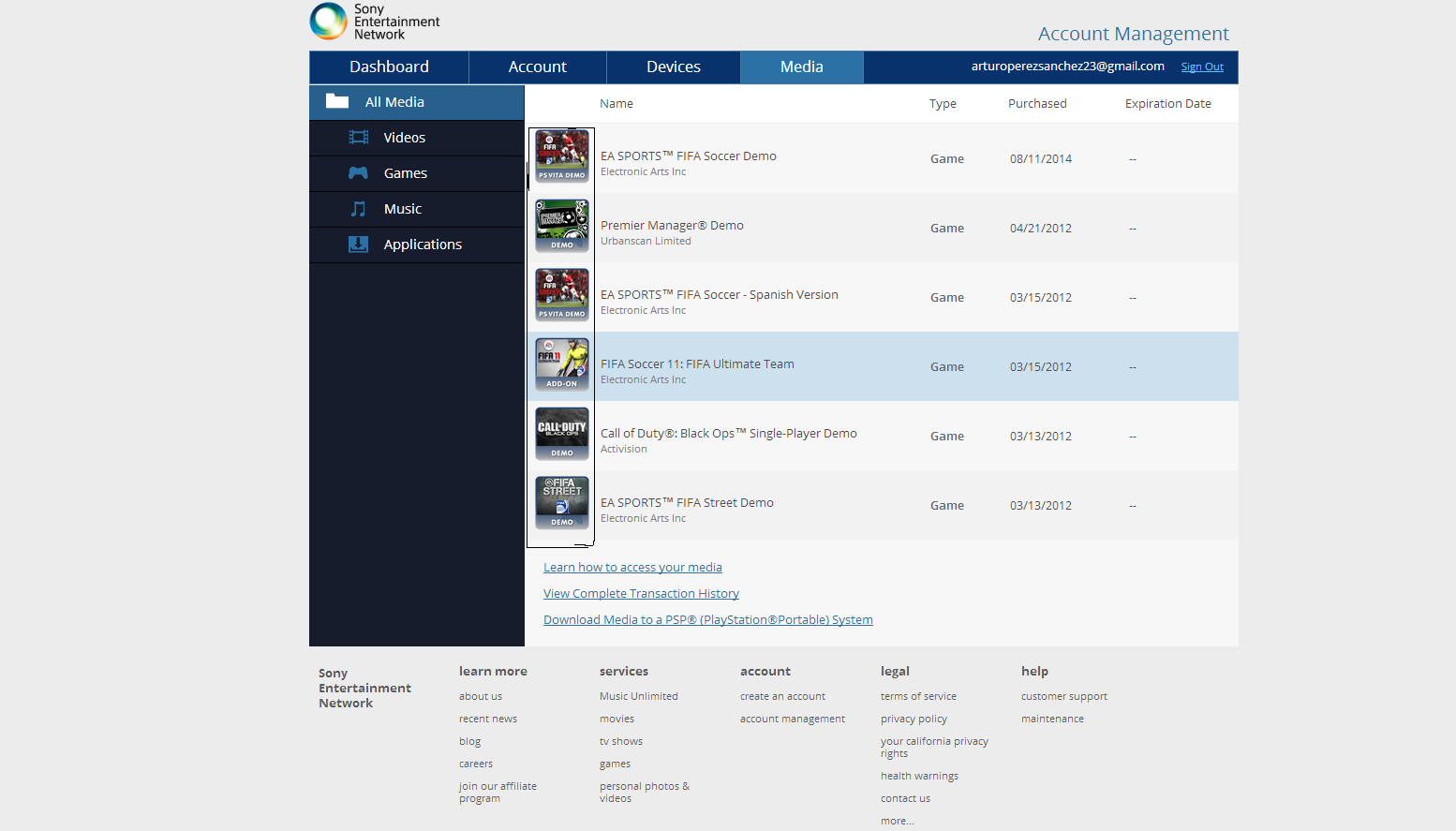Click the Urbanscan Limited publisher text
This screenshot has height=831, width=1456.
pyautogui.click(x=646, y=241)
